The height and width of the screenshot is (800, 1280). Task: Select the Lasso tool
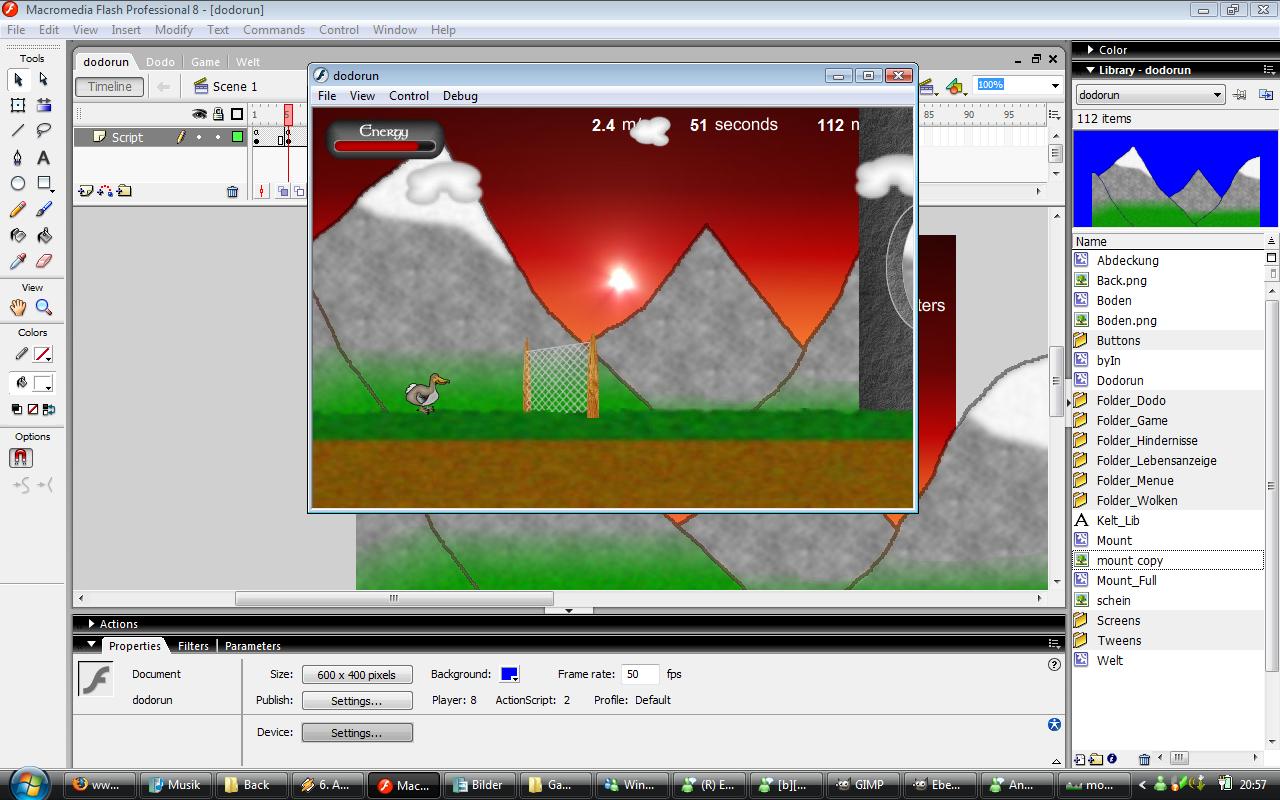[x=44, y=131]
